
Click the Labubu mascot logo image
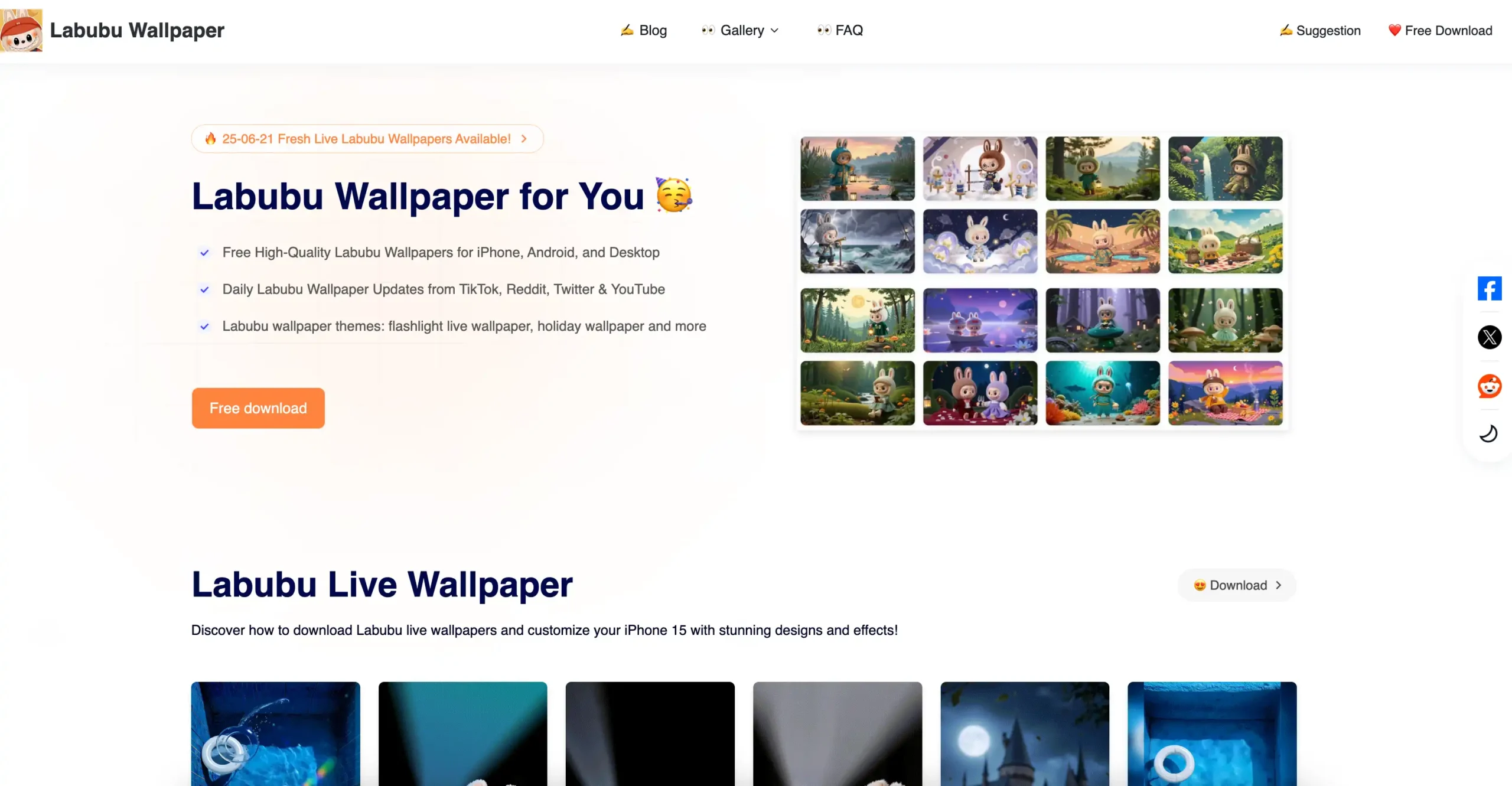(x=21, y=30)
